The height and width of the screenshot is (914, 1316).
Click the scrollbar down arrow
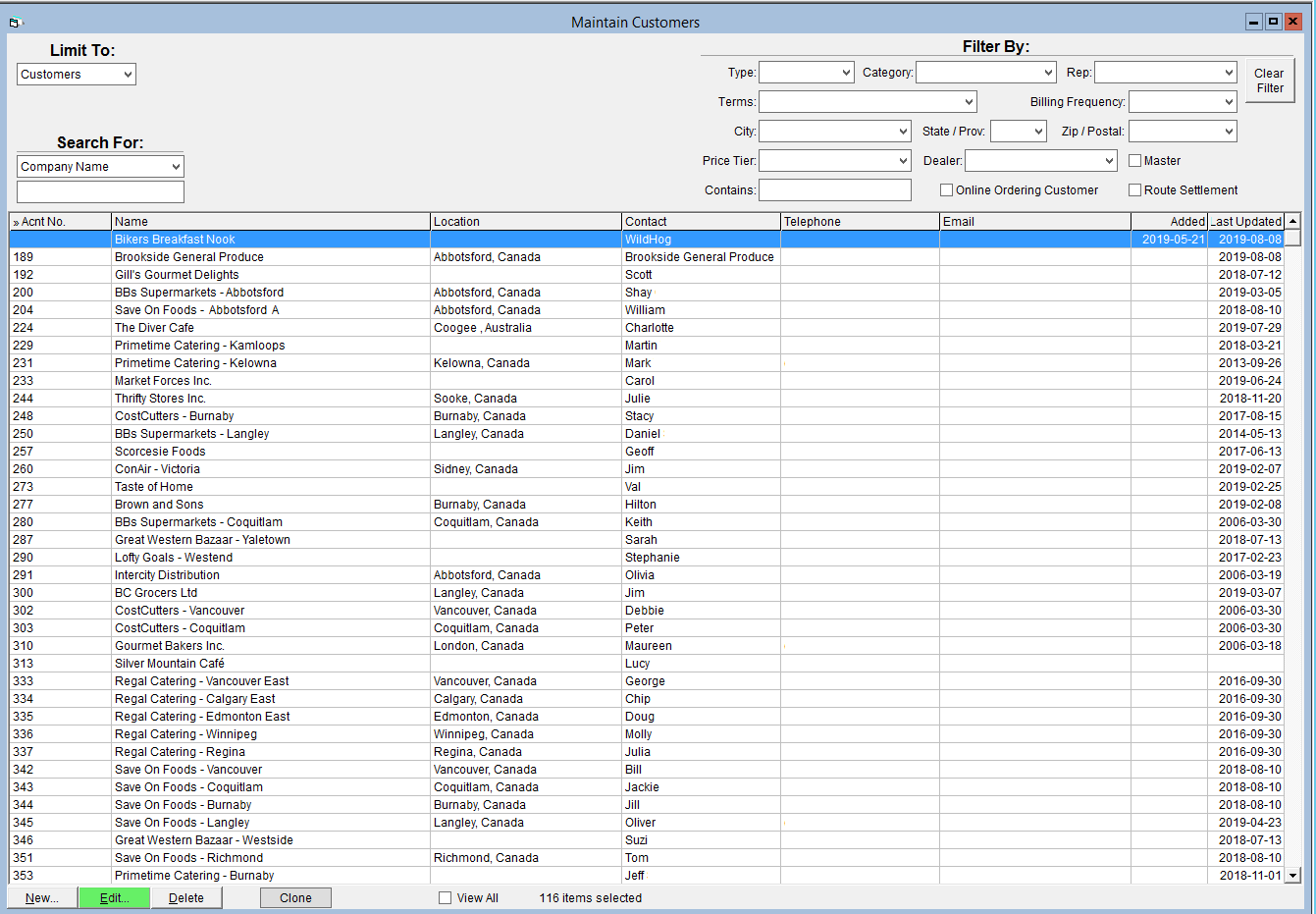[1292, 875]
